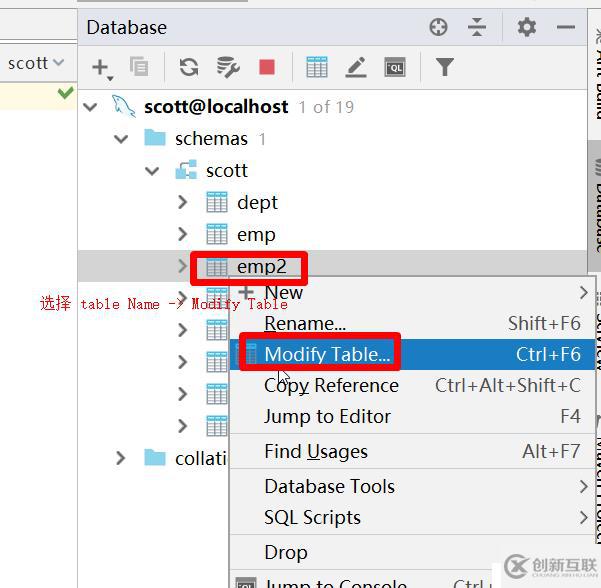Click the green checkmark inspection icon
Image resolution: width=601 pixels, height=588 pixels.
(66, 93)
